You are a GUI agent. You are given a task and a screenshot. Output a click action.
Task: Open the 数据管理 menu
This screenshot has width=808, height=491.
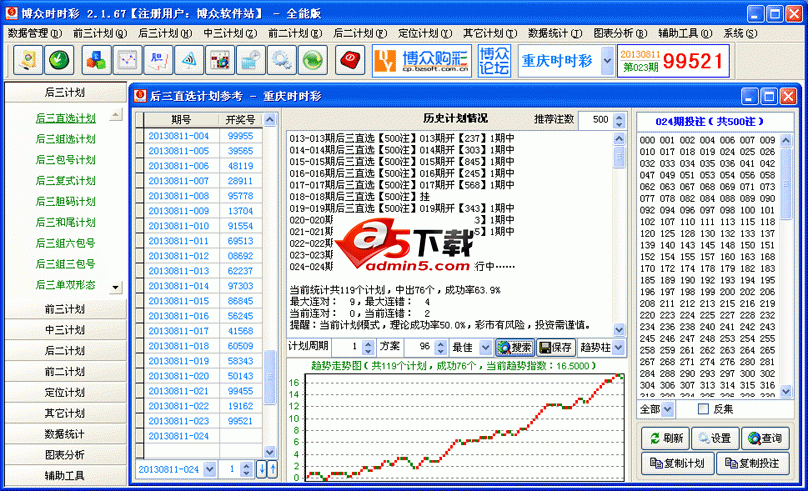[x=35, y=33]
